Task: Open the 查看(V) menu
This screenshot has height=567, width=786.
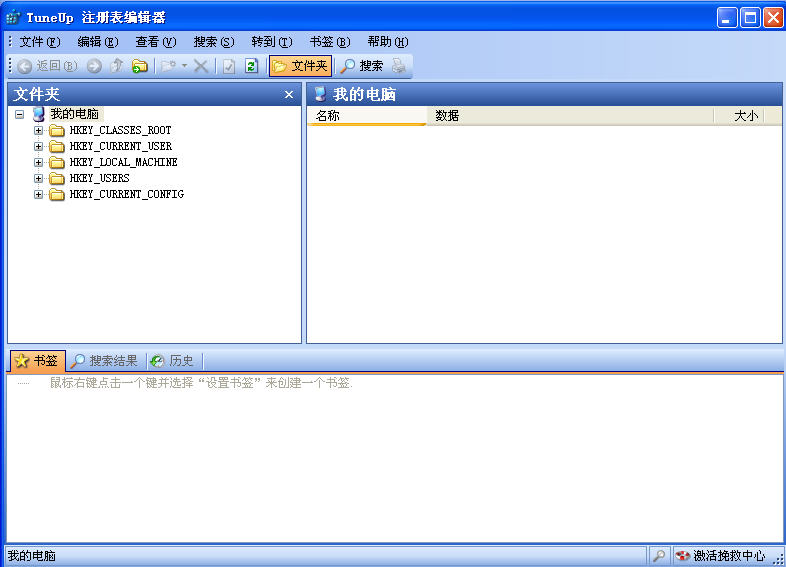Action: click(x=156, y=42)
